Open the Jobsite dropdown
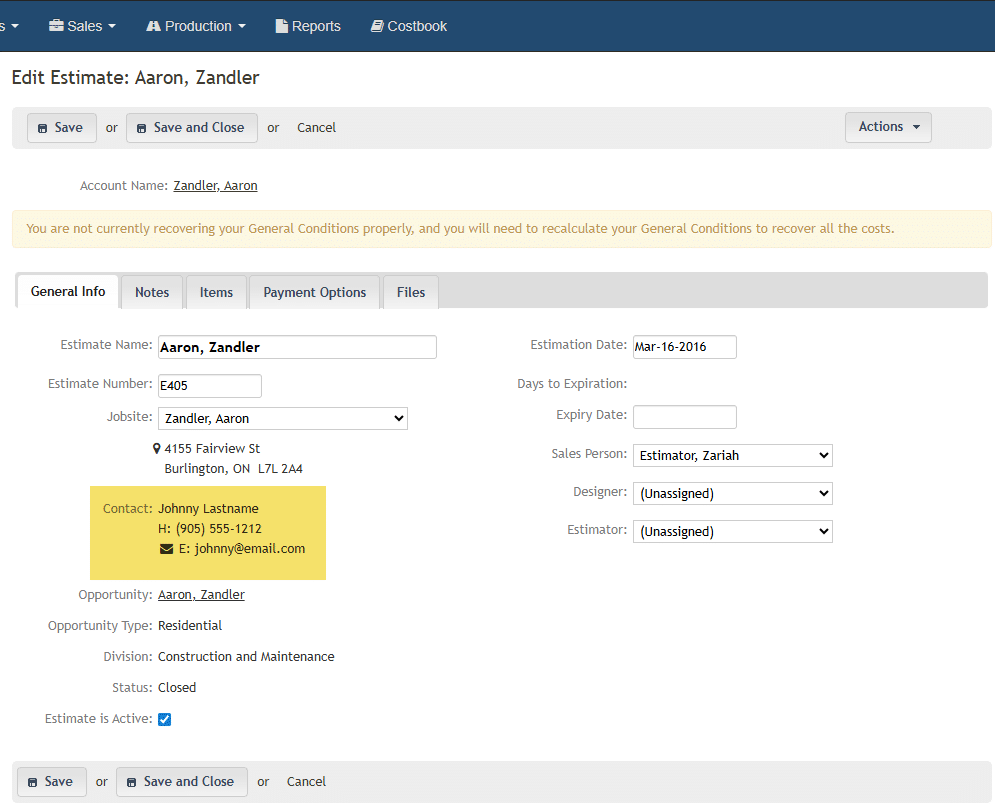995x806 pixels. click(282, 418)
